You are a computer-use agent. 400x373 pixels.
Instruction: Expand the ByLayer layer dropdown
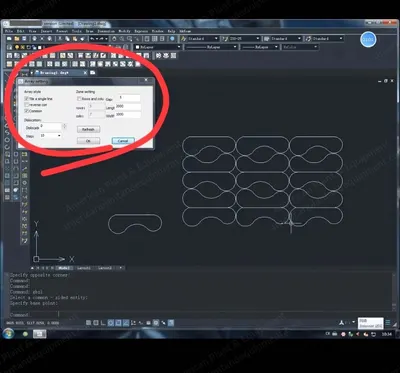pos(157,47)
